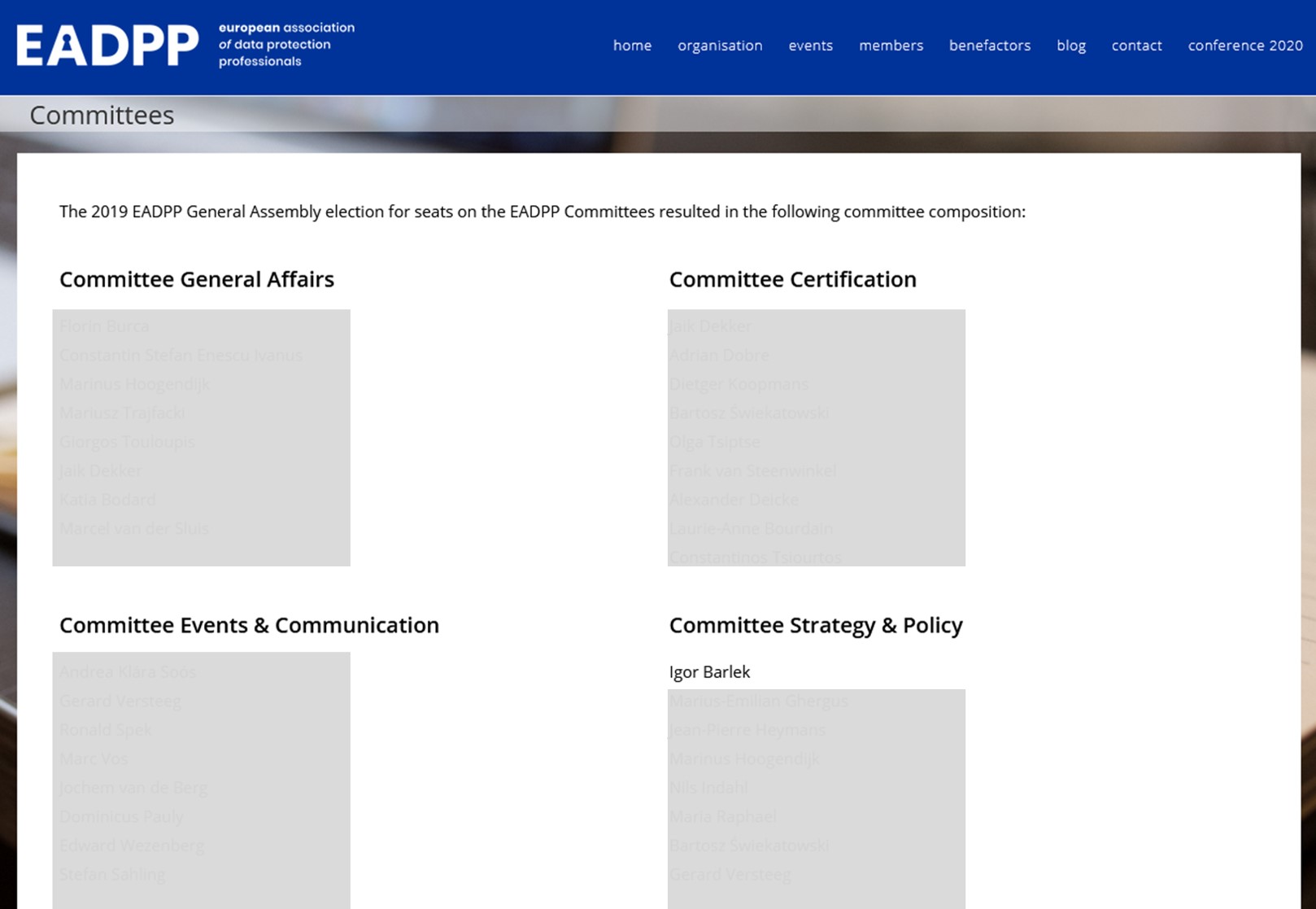Click the Committee Strategy & Policy heading
Screen dimensions: 1316x909
(x=815, y=625)
